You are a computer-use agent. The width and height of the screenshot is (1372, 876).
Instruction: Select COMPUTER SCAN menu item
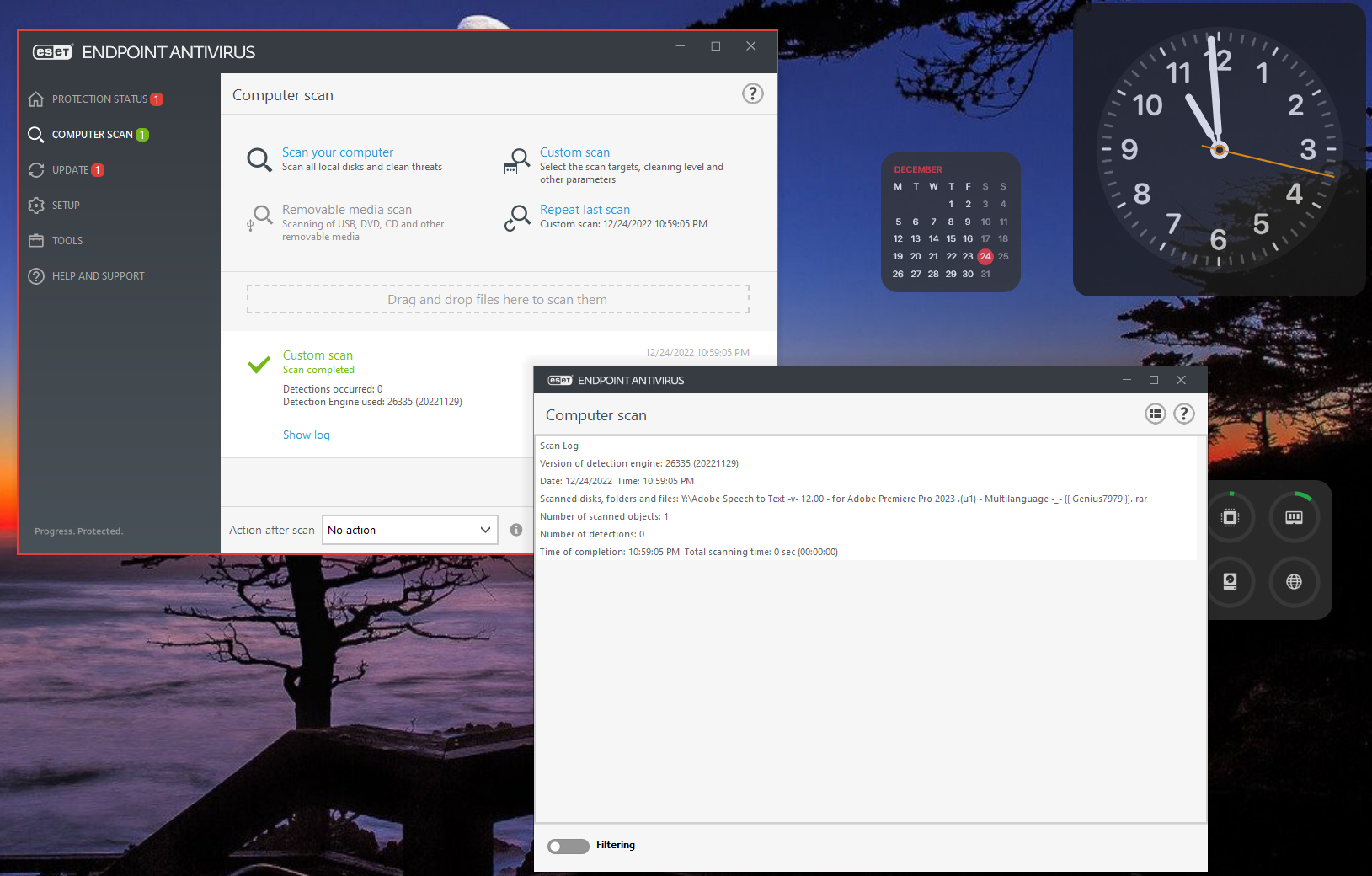[x=93, y=135]
